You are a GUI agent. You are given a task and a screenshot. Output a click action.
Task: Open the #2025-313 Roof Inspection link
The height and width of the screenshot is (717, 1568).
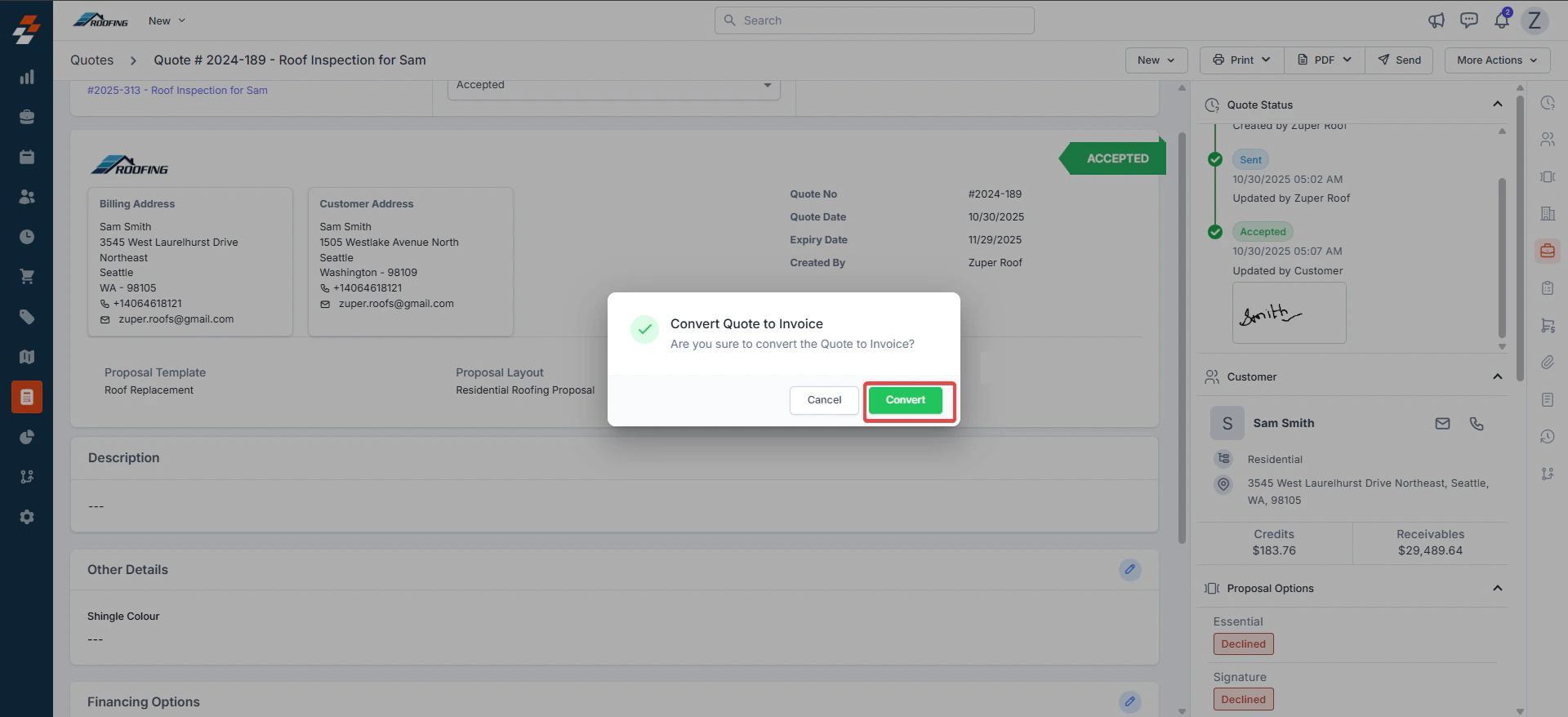click(177, 90)
